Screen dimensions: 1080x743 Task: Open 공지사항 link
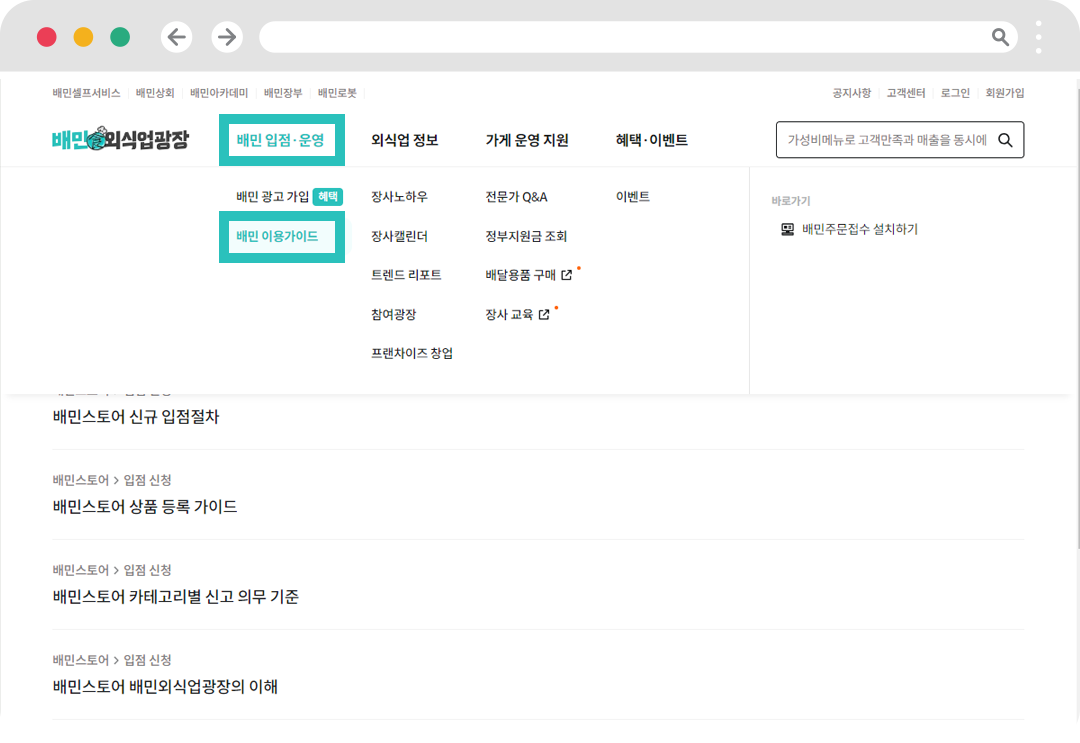point(851,93)
